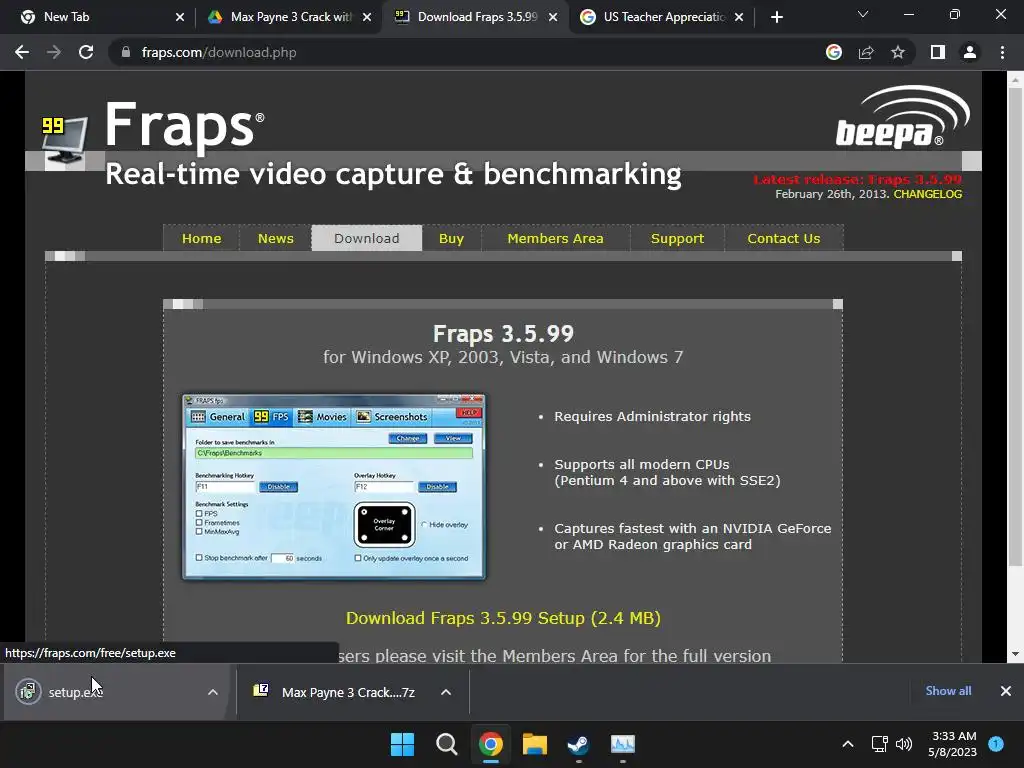The height and width of the screenshot is (768, 1024).
Task: Click Show all downloads
Action: coord(948,691)
